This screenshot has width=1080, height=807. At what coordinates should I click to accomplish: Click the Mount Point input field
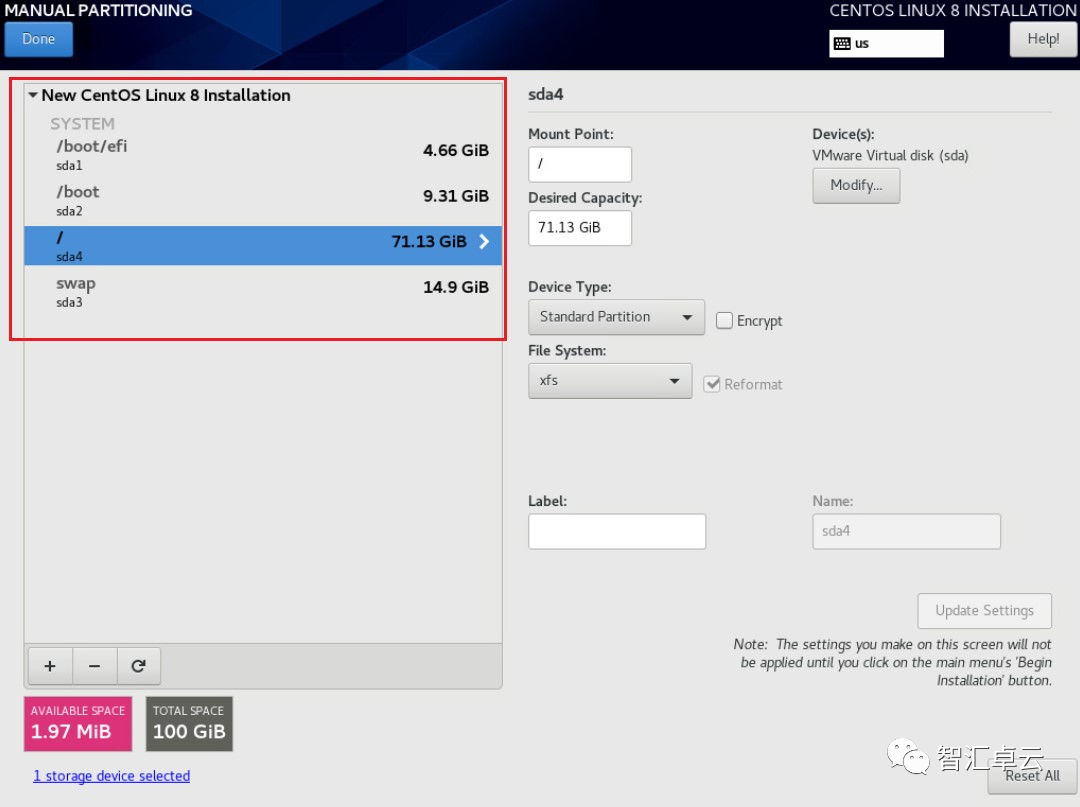[x=580, y=164]
